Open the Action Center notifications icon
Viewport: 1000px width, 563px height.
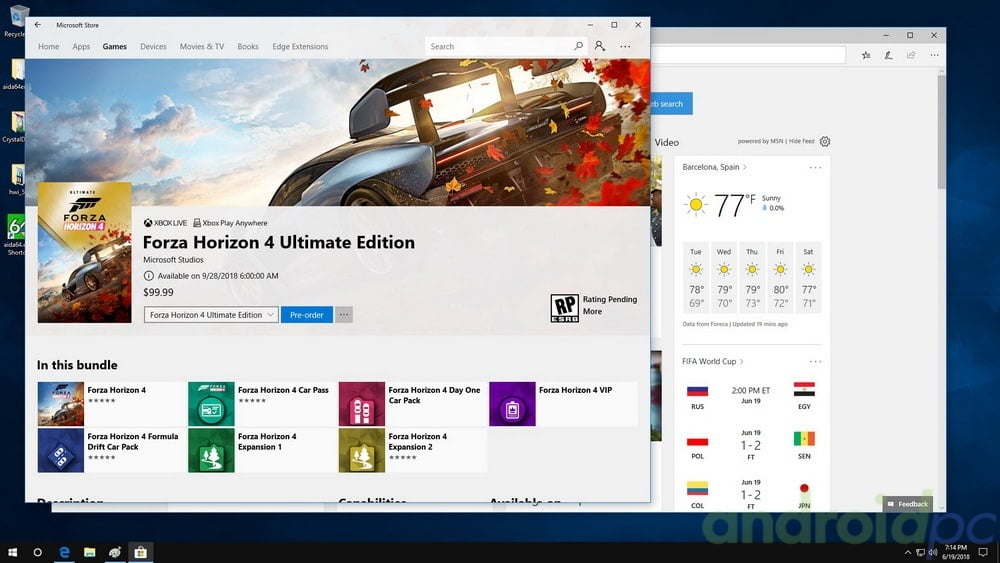pyautogui.click(x=983, y=552)
